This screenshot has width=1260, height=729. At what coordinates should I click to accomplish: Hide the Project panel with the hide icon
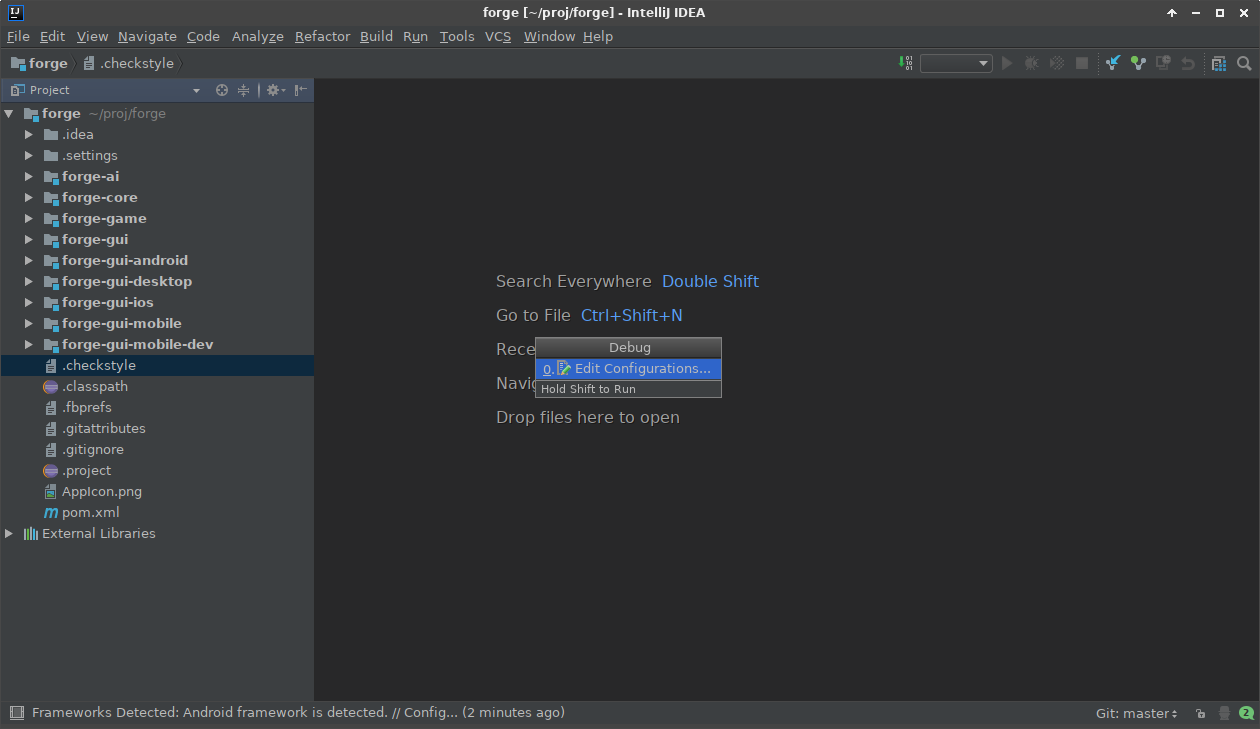point(300,90)
